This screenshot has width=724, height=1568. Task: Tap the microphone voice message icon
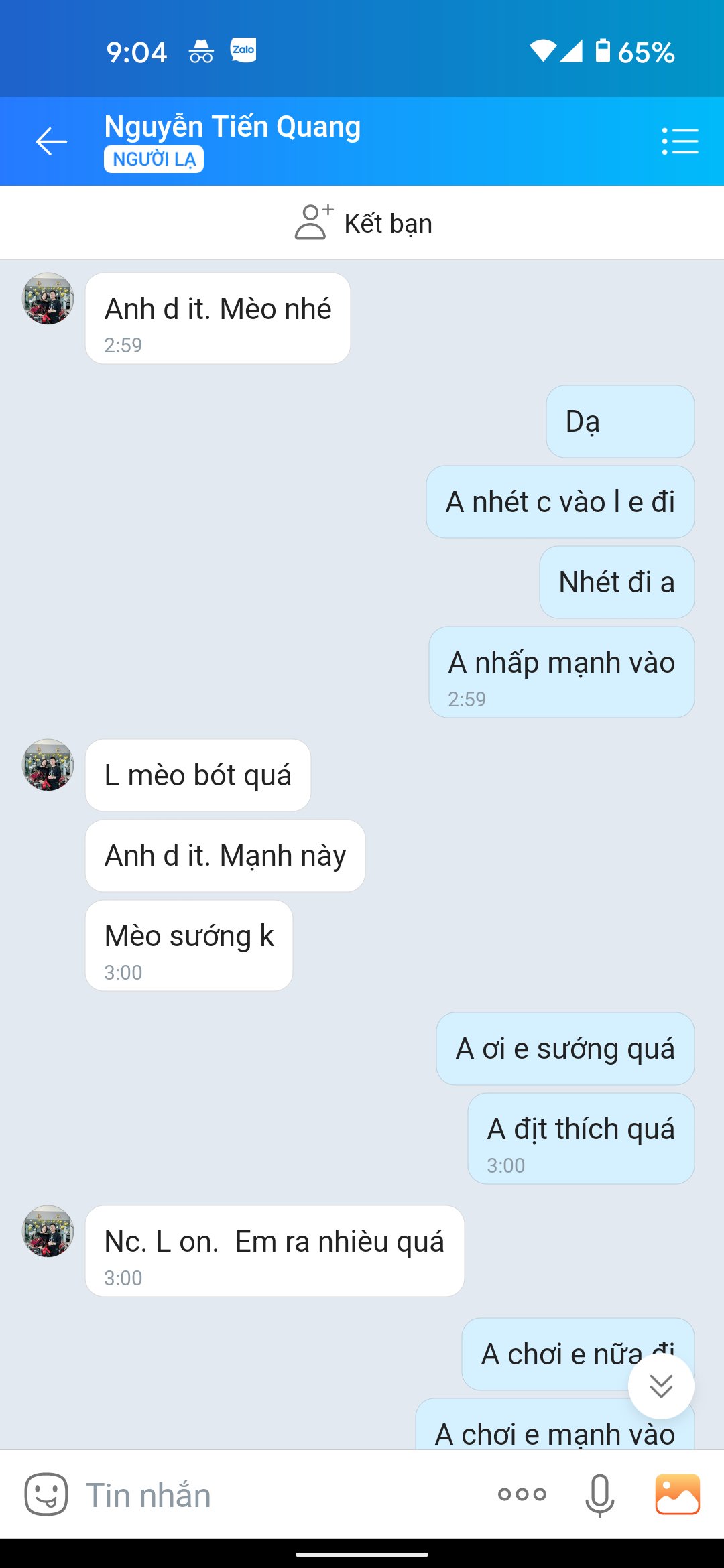click(600, 1495)
